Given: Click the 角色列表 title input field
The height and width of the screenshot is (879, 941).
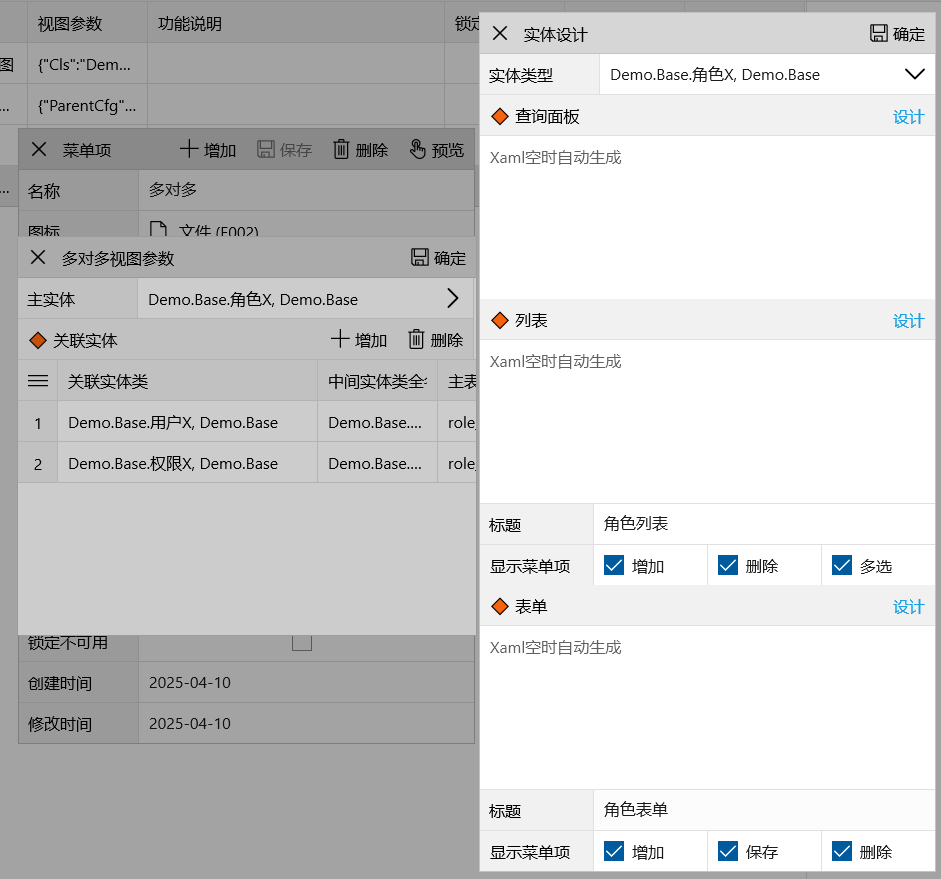Looking at the screenshot, I should 763,524.
